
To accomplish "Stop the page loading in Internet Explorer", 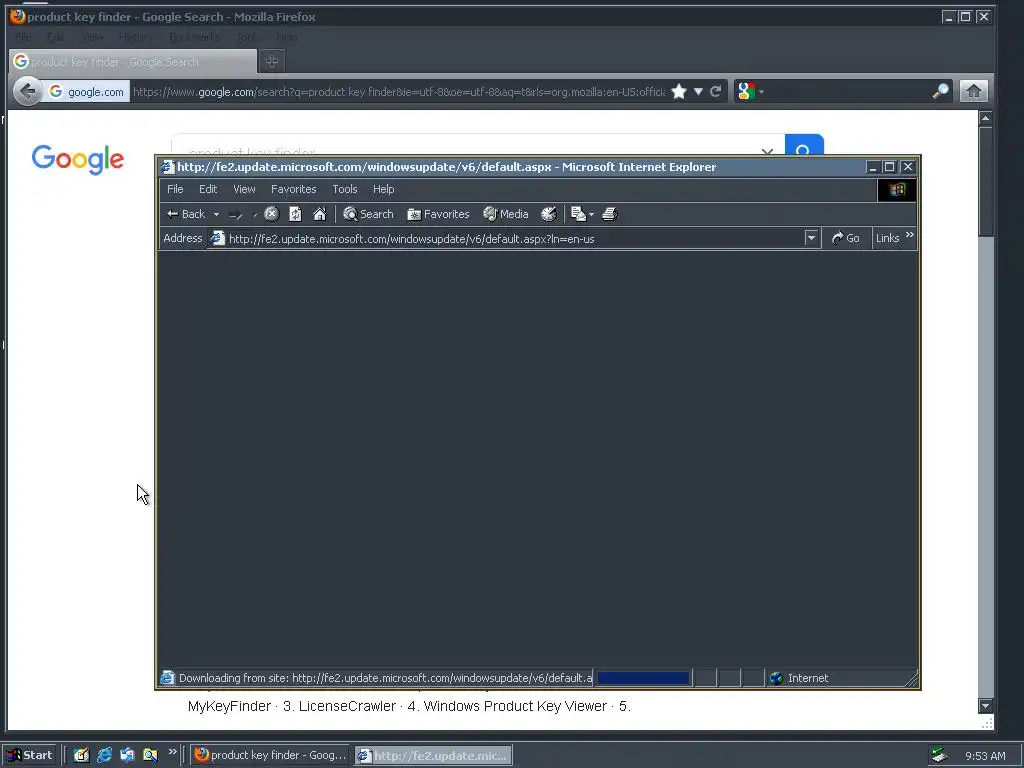I will 272,214.
